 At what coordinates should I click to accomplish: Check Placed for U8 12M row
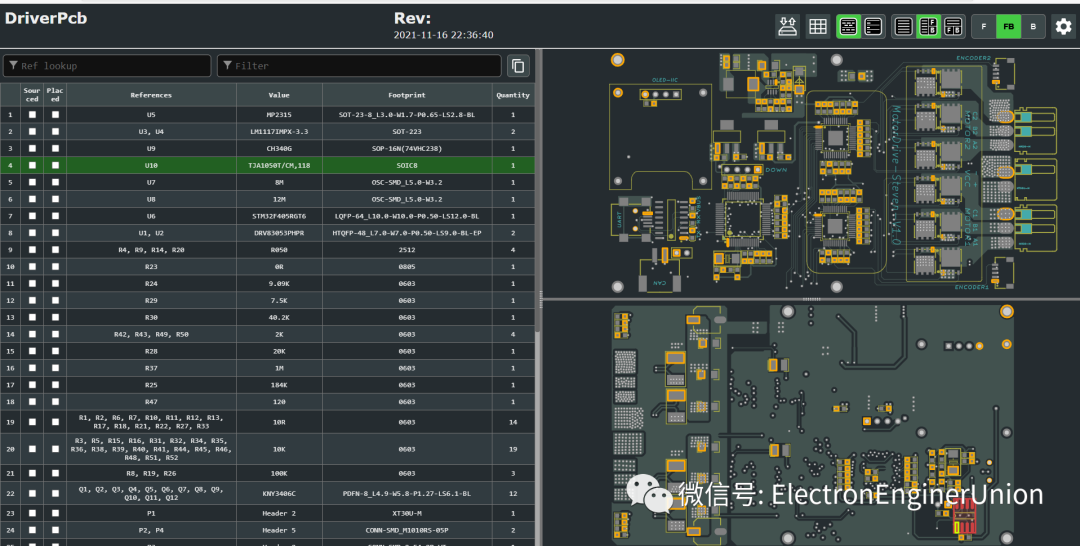tap(55, 199)
